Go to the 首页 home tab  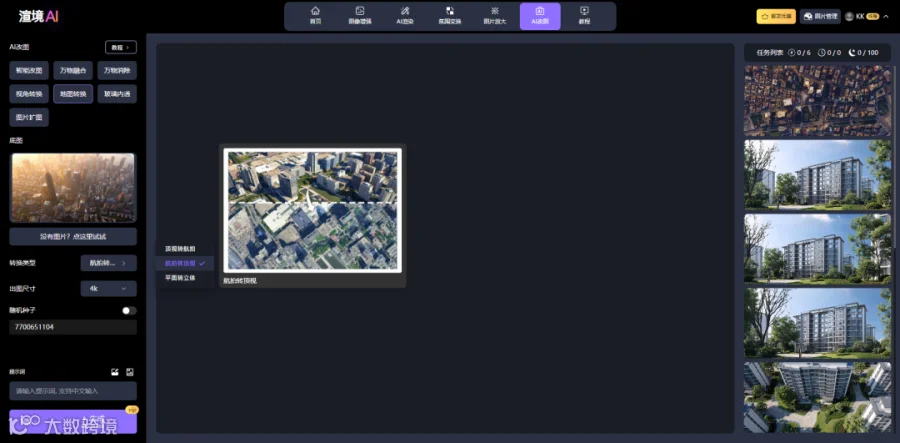coord(315,16)
